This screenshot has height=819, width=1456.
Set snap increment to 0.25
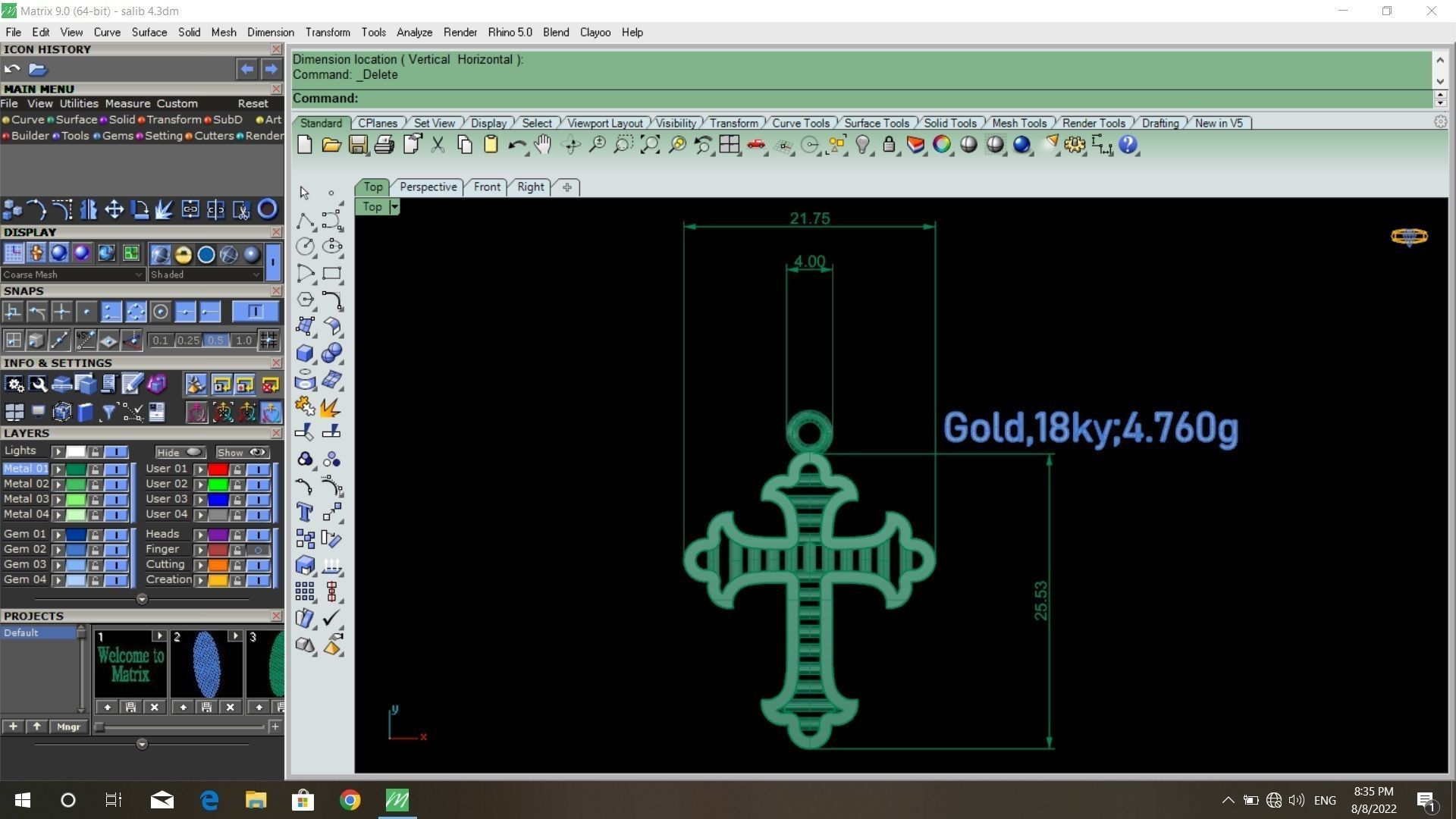click(x=188, y=340)
